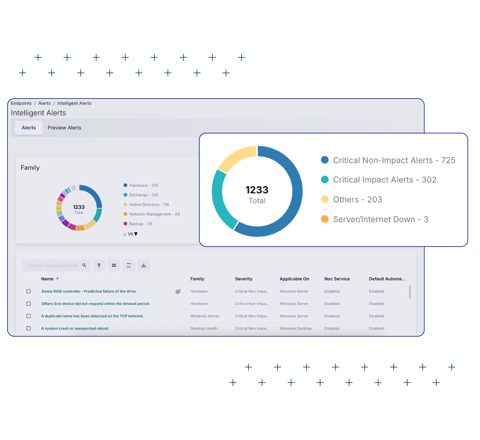The image size is (480, 440).
Task: Click Exchange legend dot in Family chart
Action: 125,195
